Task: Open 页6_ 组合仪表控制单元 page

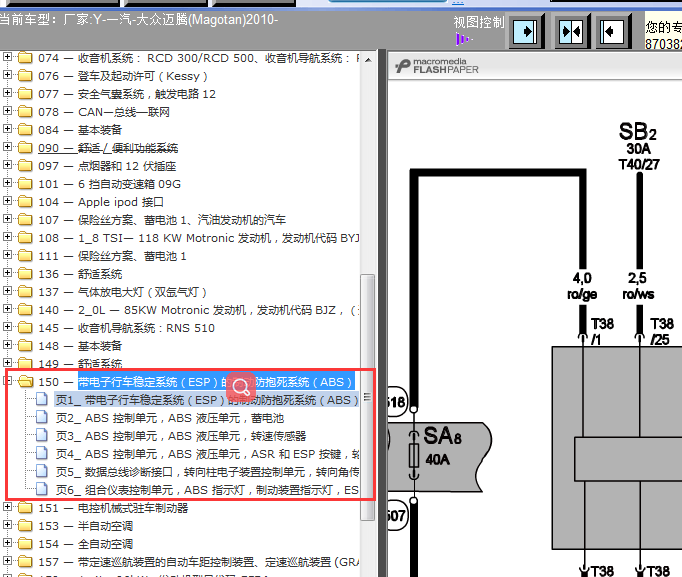Action: coord(207,490)
